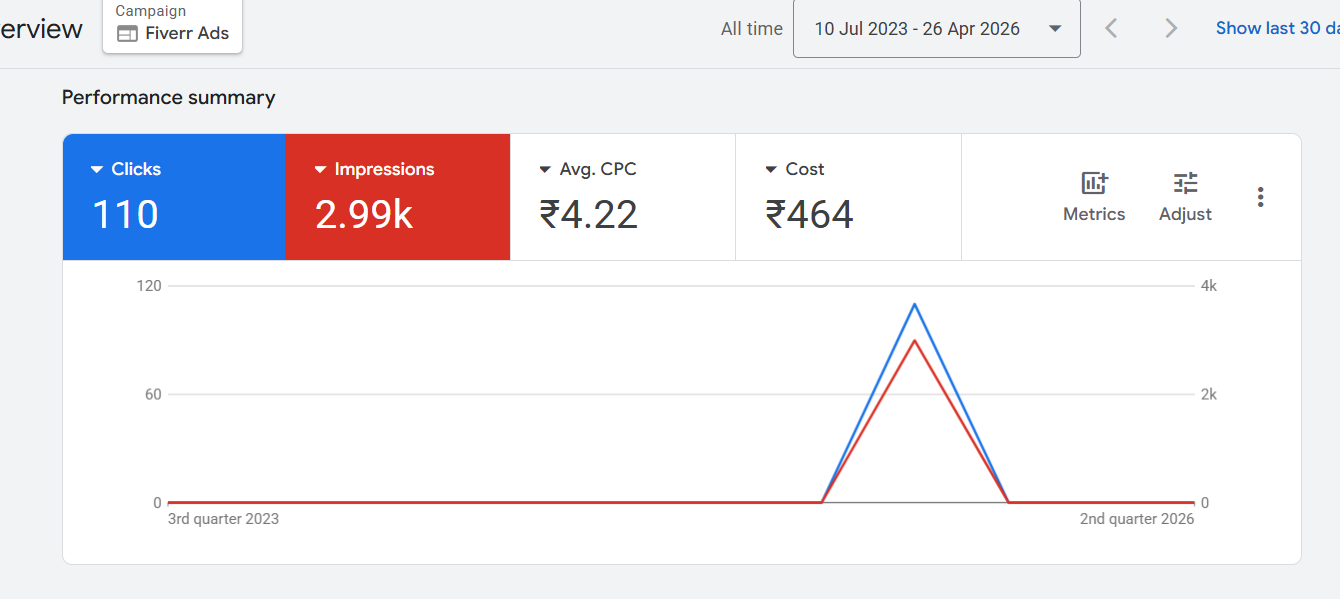Click the Clicks value 110
The image size is (1340, 599).
point(125,215)
